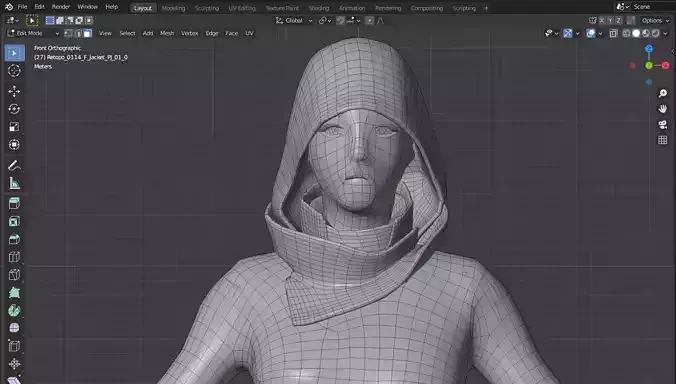Select the Measure tool
The width and height of the screenshot is (676, 384).
tap(14, 184)
